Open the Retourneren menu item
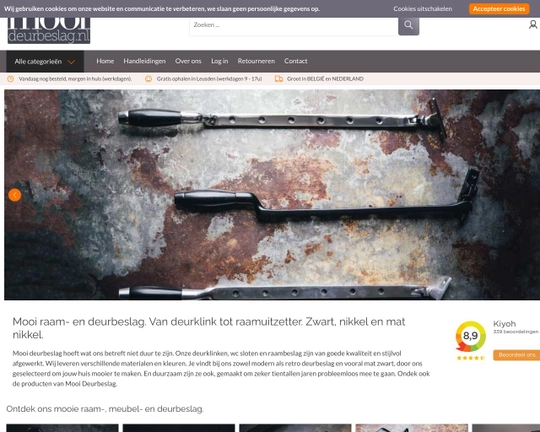This screenshot has width=540, height=432. 256,61
